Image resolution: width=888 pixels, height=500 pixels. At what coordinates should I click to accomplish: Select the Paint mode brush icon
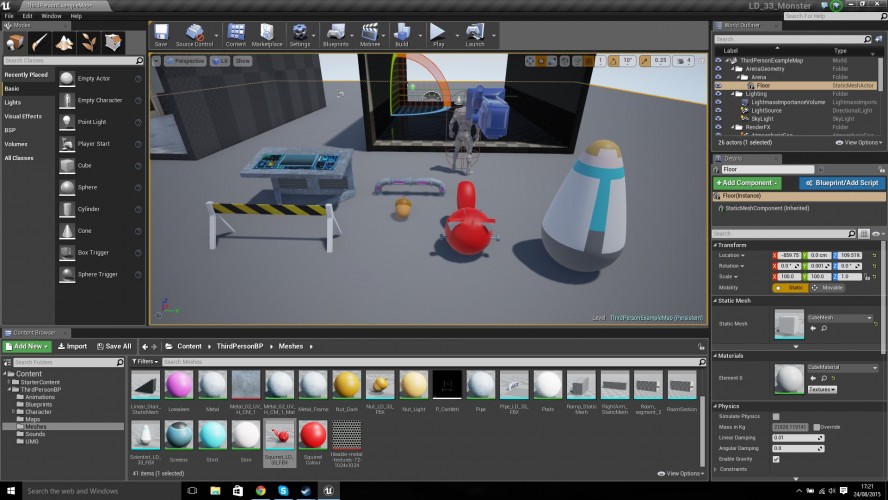[x=39, y=42]
